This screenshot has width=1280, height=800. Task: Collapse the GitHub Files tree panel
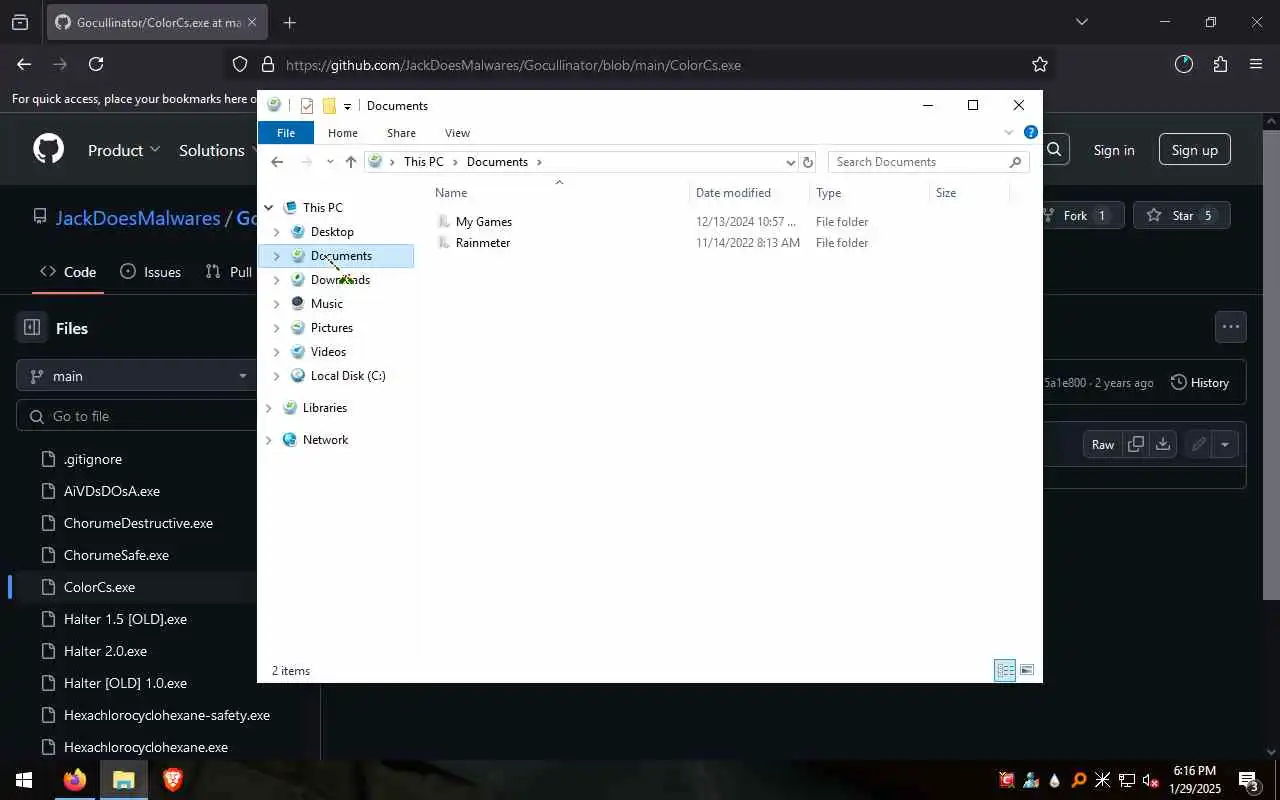click(x=32, y=327)
